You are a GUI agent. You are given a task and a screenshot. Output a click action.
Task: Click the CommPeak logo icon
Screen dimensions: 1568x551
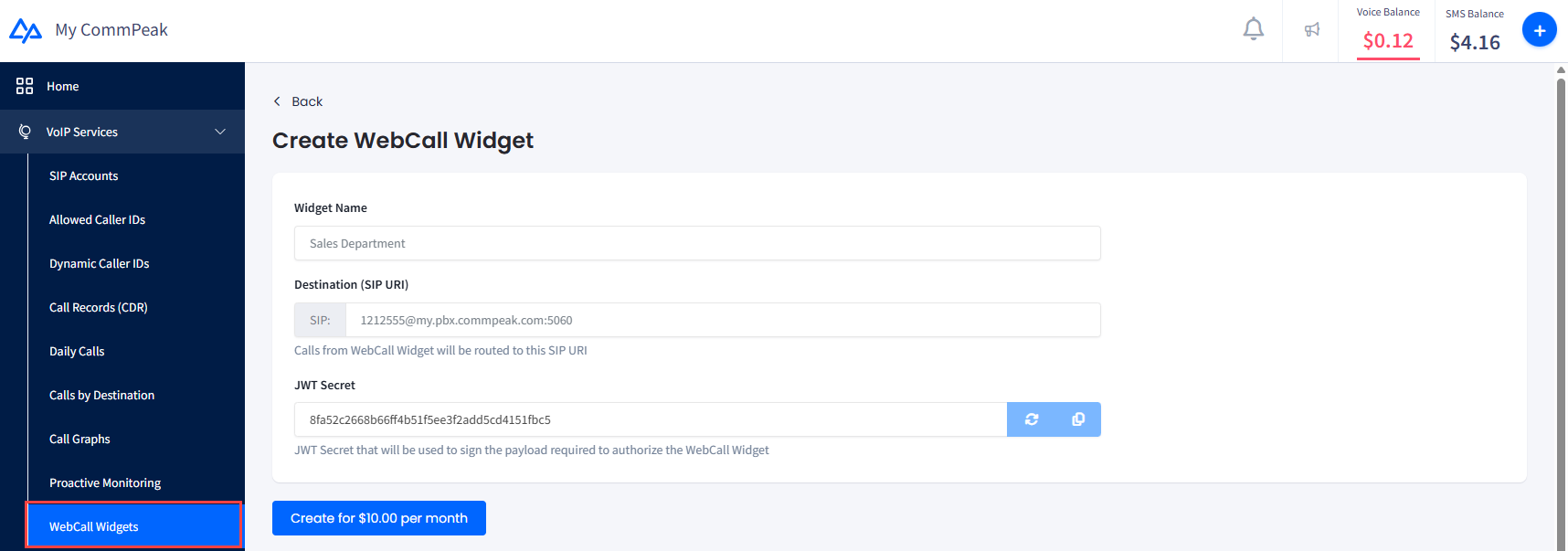pos(25,28)
